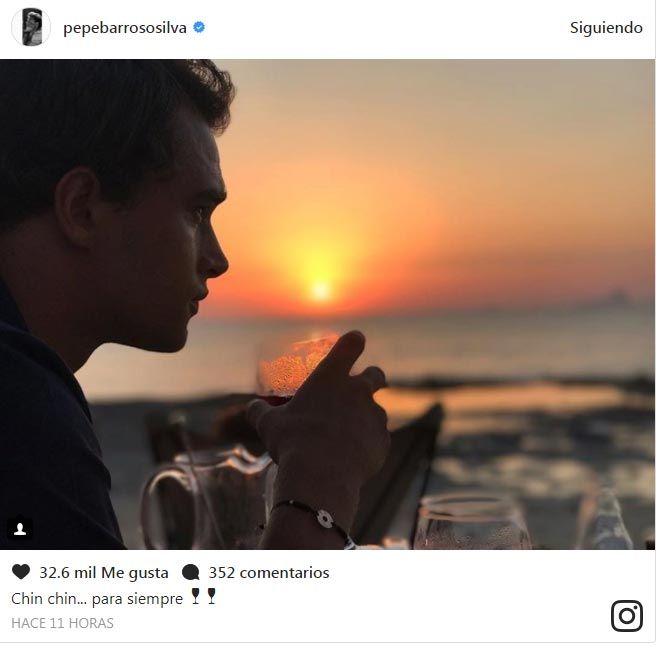Screen dimensions: 656x650
Task: Show tagged people icon on photo
Action: 20,530
